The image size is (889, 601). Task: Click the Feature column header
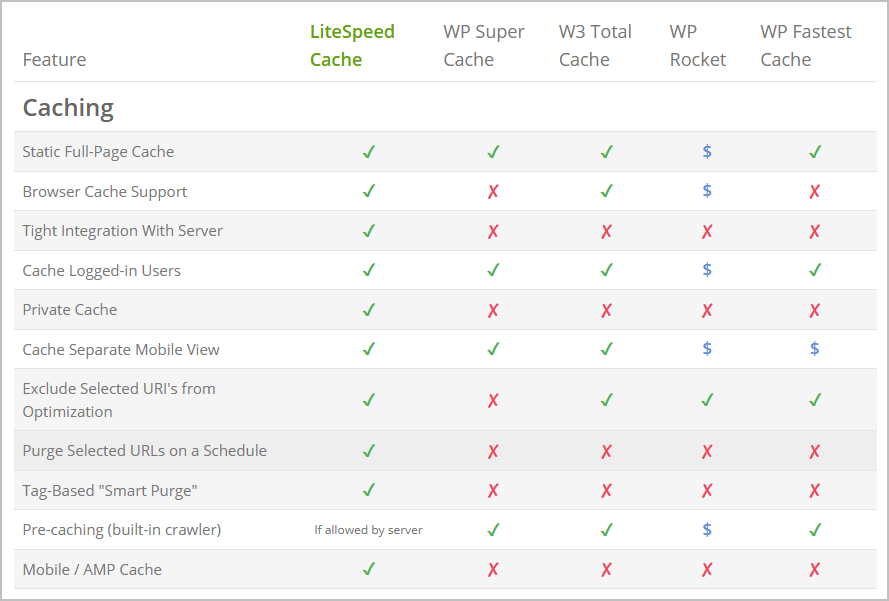(x=54, y=60)
